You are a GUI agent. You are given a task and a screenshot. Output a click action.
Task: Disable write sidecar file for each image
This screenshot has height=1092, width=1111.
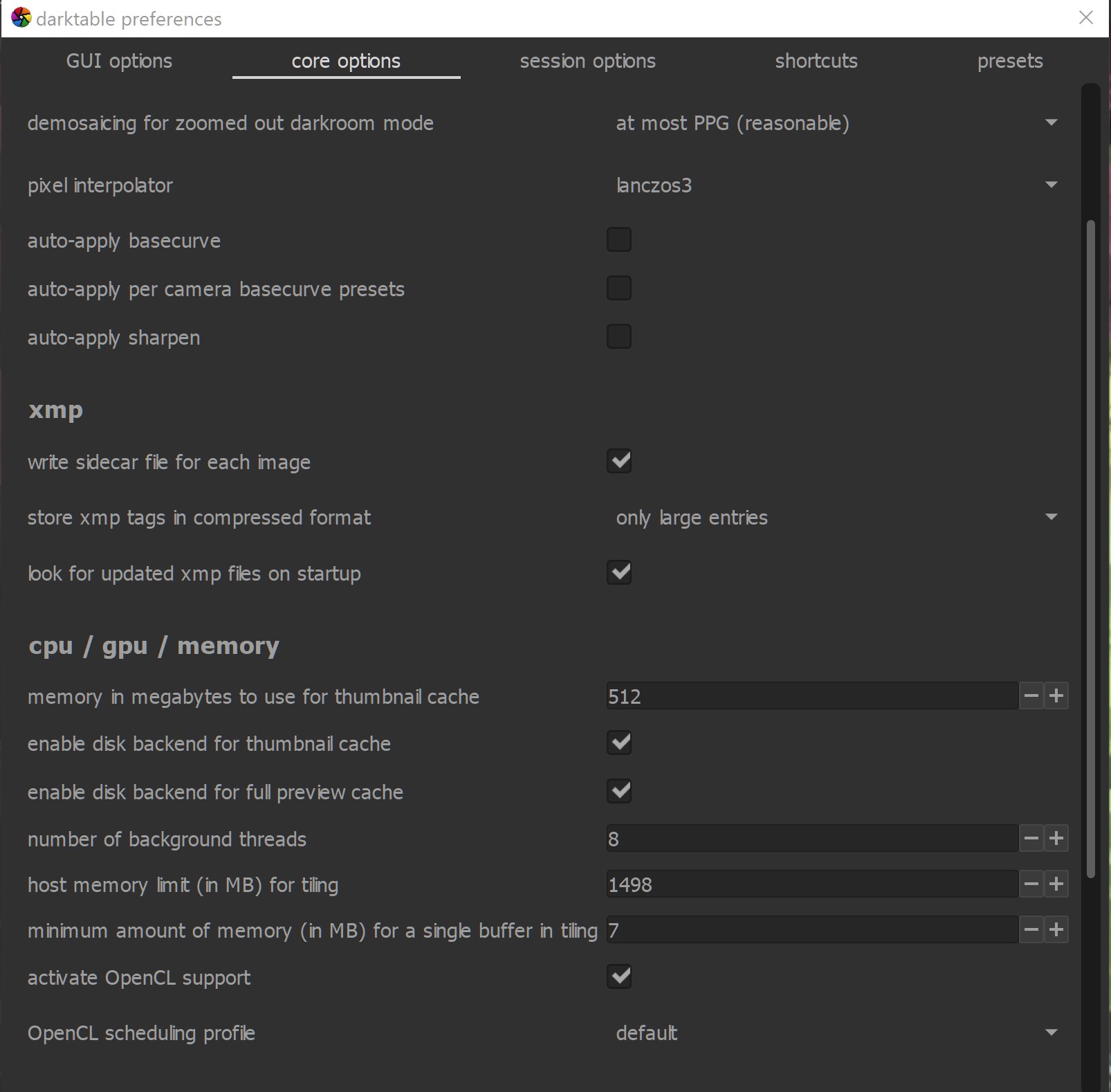click(620, 462)
